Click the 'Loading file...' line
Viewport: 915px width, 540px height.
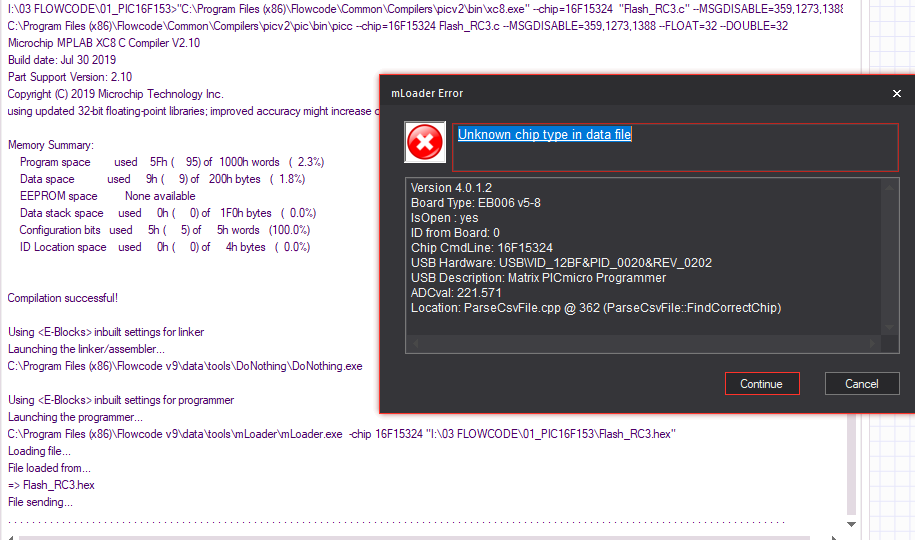click(x=39, y=451)
